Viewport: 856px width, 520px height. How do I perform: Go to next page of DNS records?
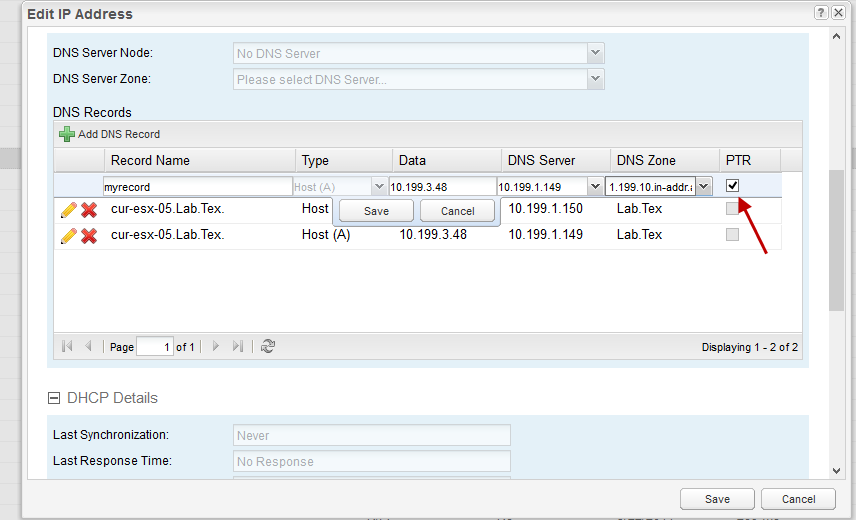(216, 346)
